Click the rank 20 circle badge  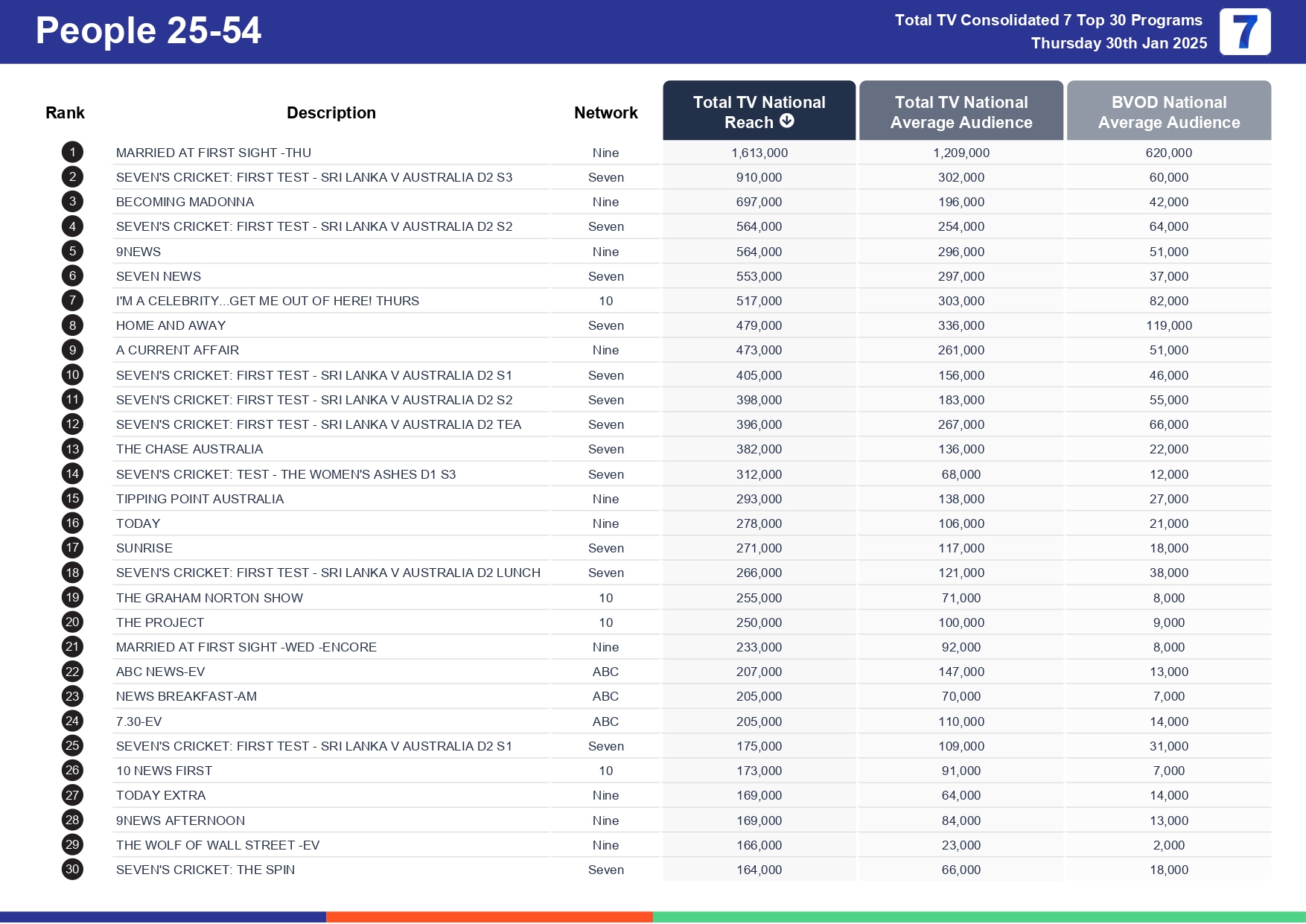click(x=71, y=622)
